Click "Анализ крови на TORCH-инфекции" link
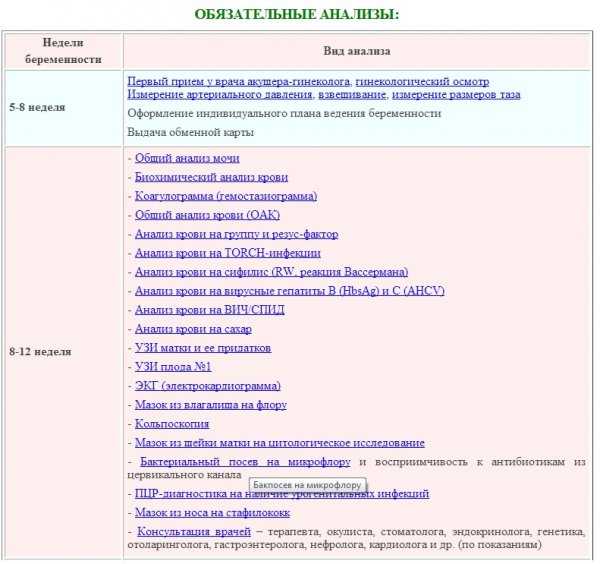The image size is (600, 564). [228, 253]
